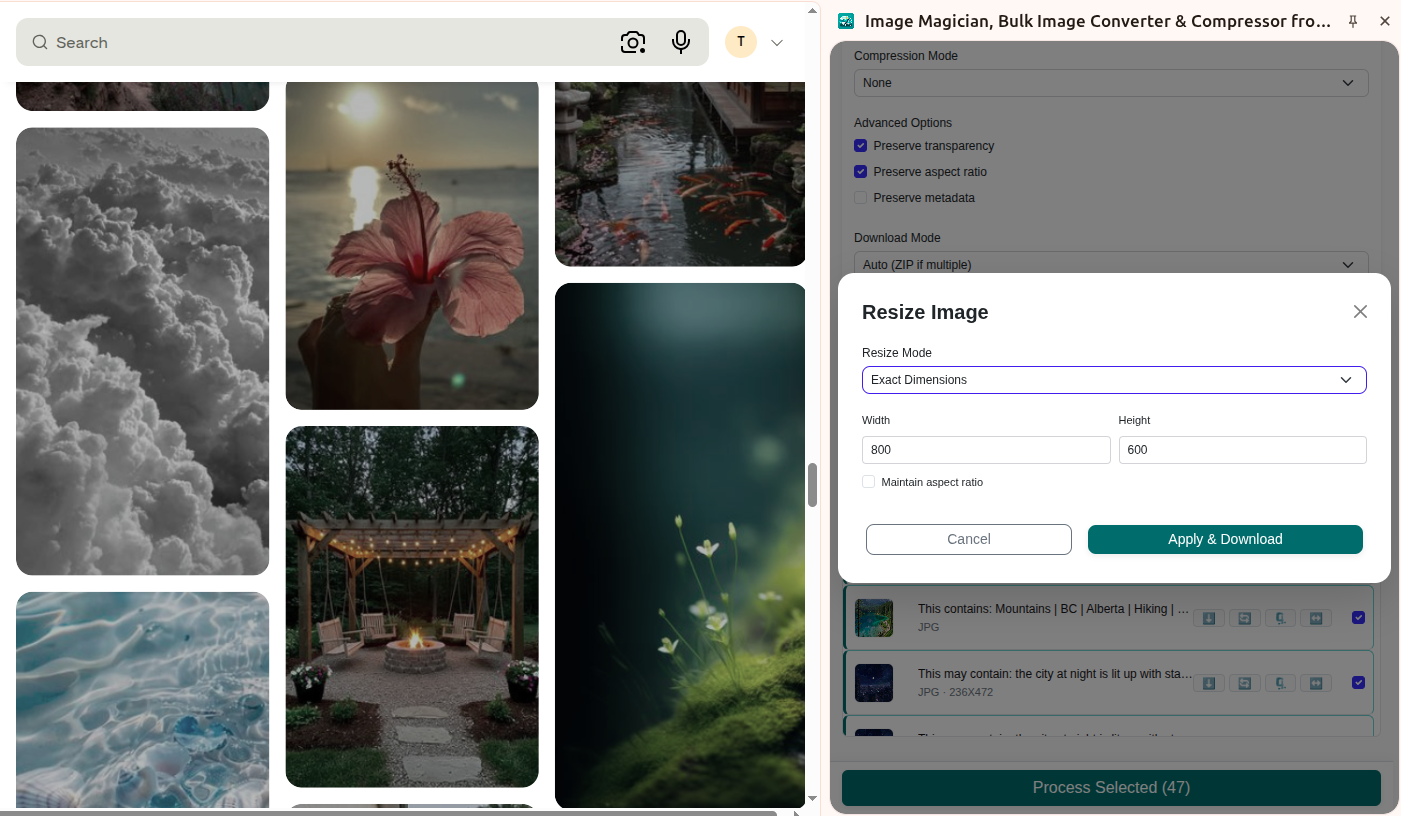
Task: Pin the Image Magician side panel
Action: [1353, 21]
